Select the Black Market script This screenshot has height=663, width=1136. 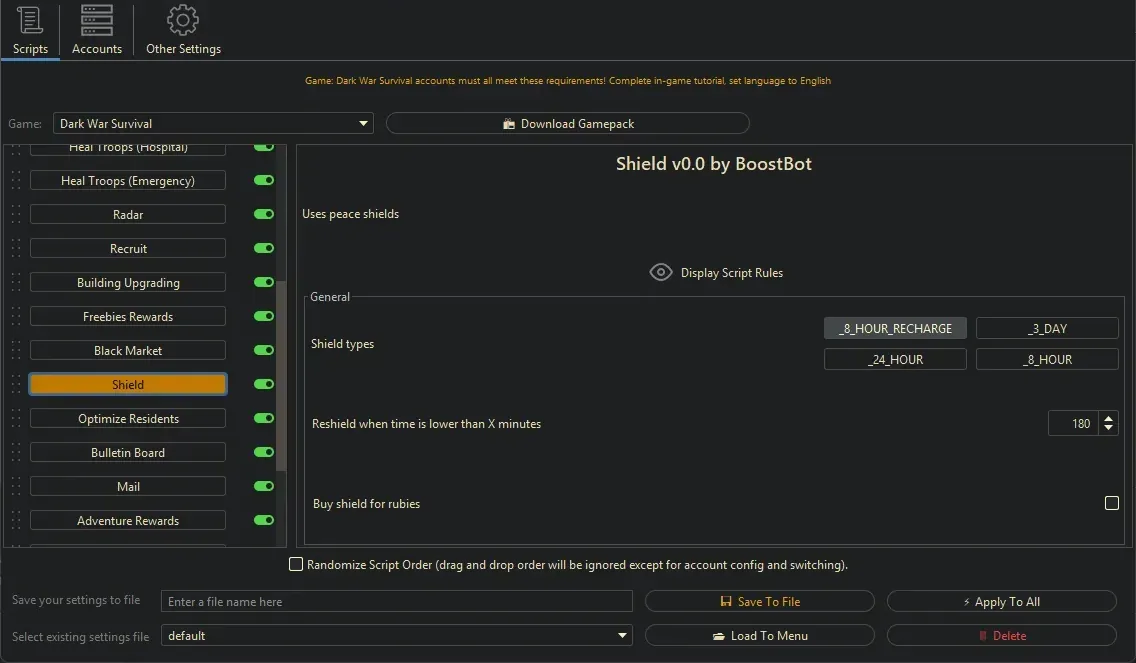(x=128, y=351)
